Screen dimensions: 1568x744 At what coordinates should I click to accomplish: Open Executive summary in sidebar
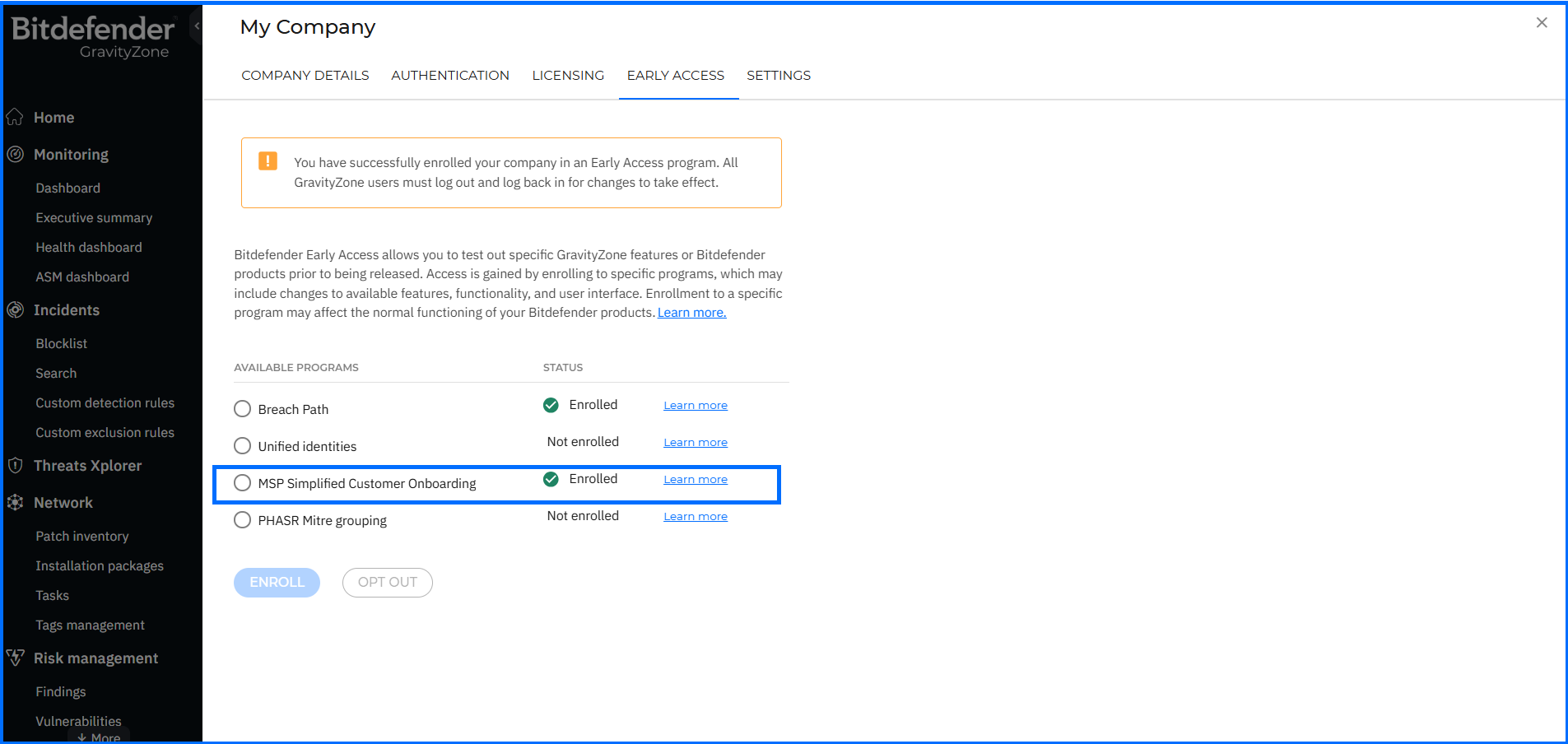click(94, 218)
